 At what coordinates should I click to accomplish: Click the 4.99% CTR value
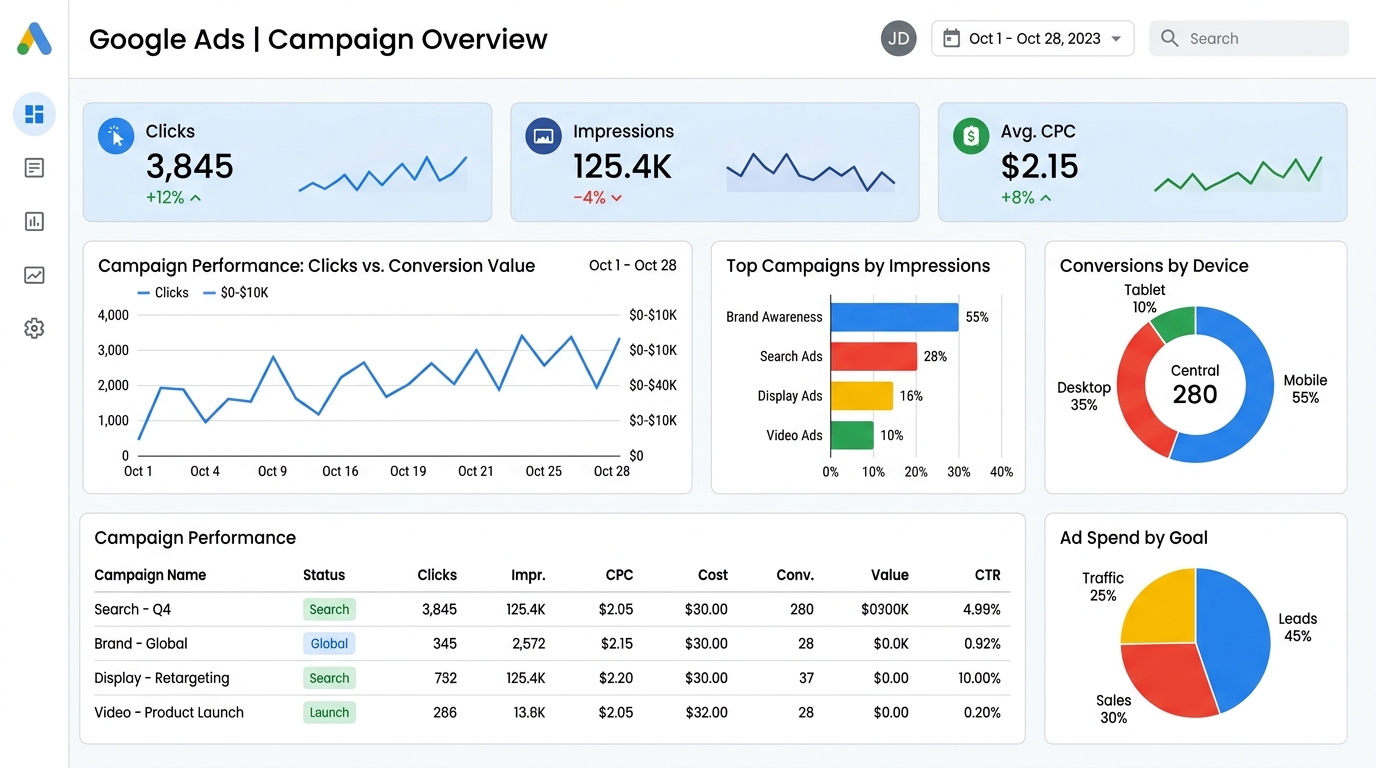pos(982,609)
